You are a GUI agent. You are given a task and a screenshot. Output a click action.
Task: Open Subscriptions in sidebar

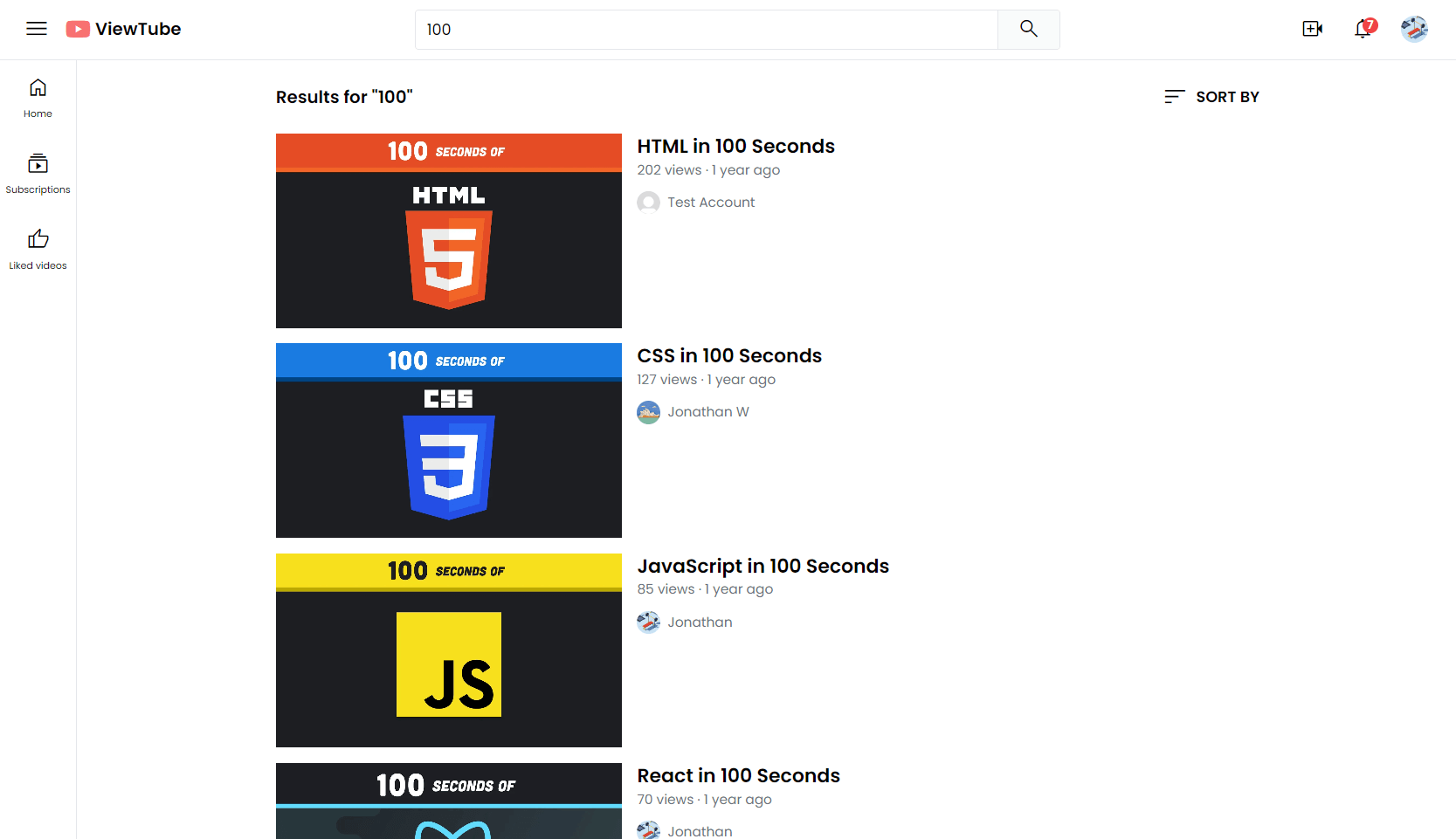pos(38,175)
